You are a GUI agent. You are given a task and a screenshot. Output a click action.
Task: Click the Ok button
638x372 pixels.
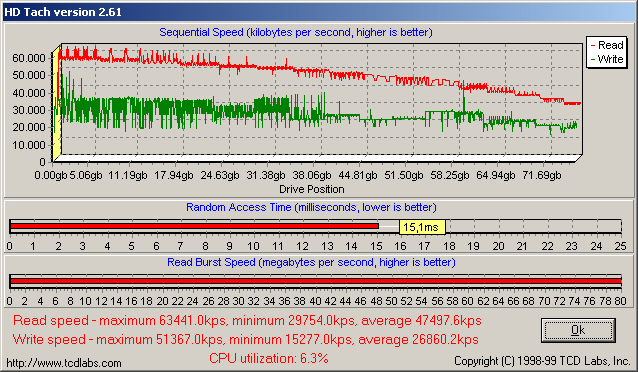click(x=578, y=330)
